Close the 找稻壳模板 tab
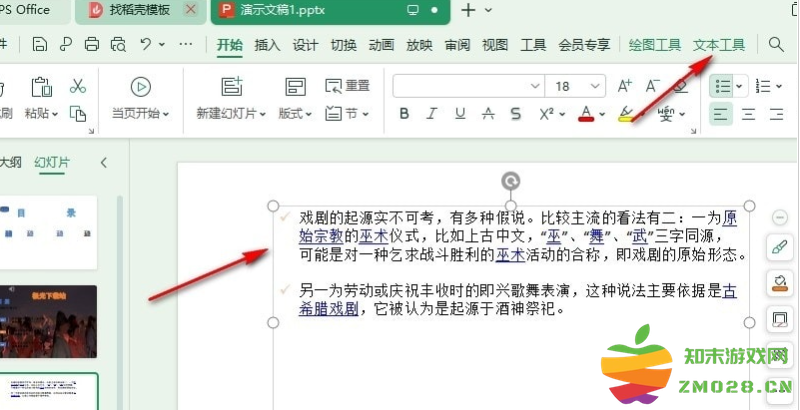The image size is (800, 410). point(191,9)
